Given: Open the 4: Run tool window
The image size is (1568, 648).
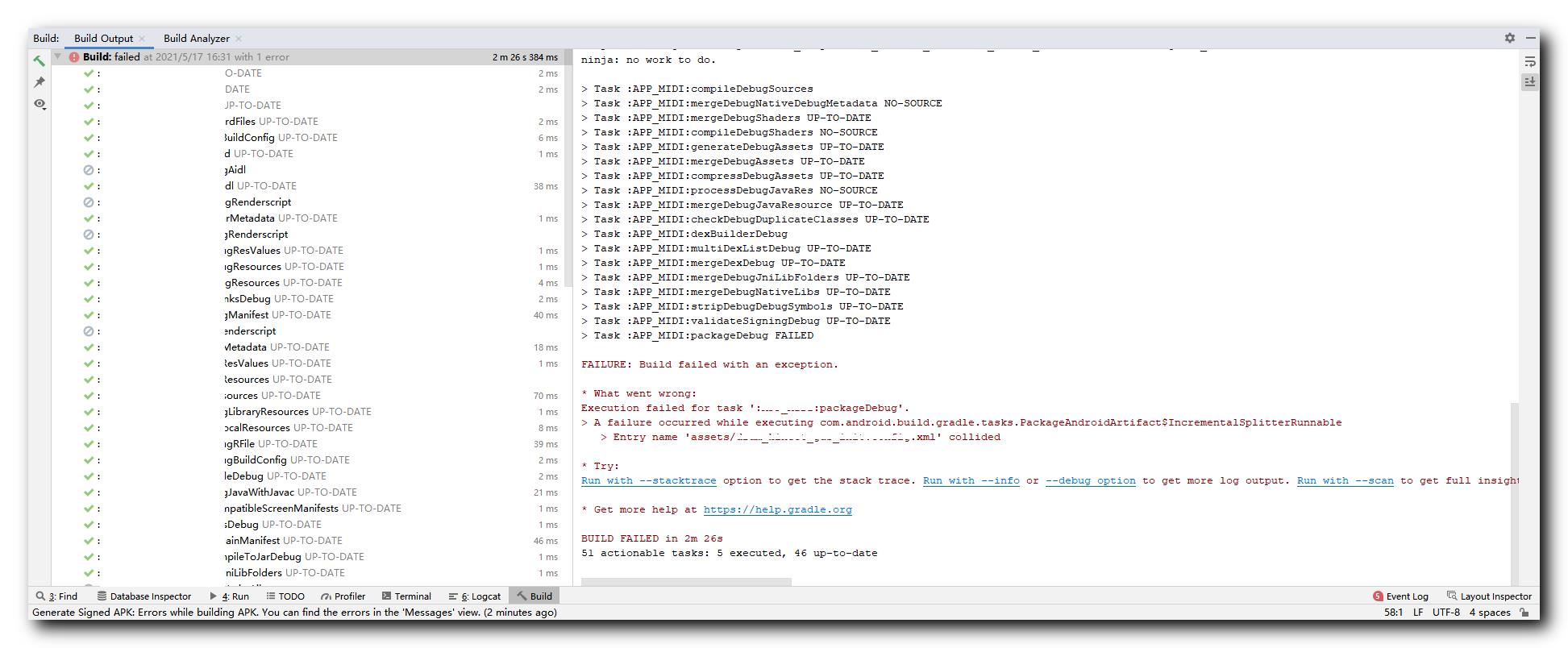Looking at the screenshot, I should pos(230,596).
